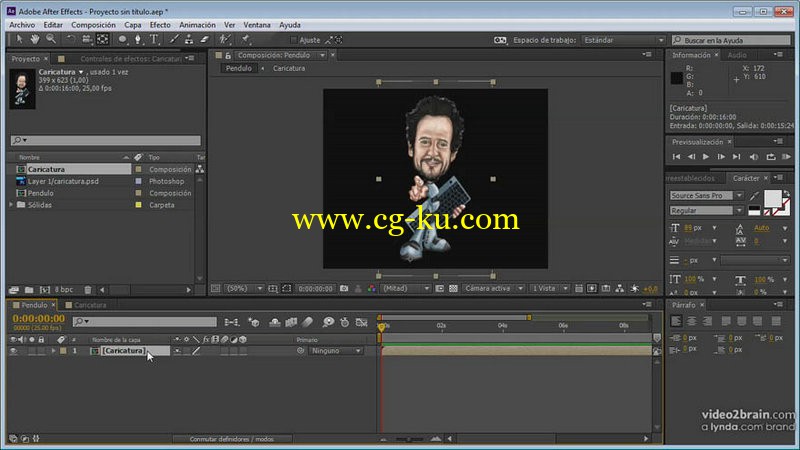This screenshot has width=800, height=450.
Task: Select the Clone Stamp tool
Action: coord(189,39)
